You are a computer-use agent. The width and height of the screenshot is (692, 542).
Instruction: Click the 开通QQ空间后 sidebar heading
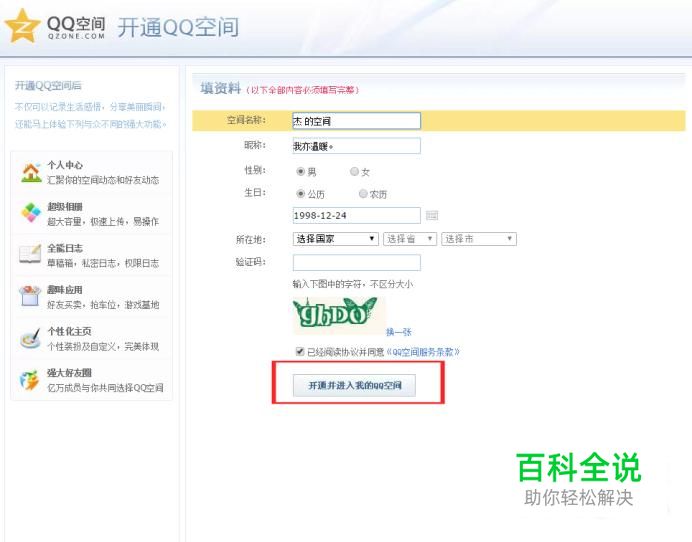(x=48, y=86)
